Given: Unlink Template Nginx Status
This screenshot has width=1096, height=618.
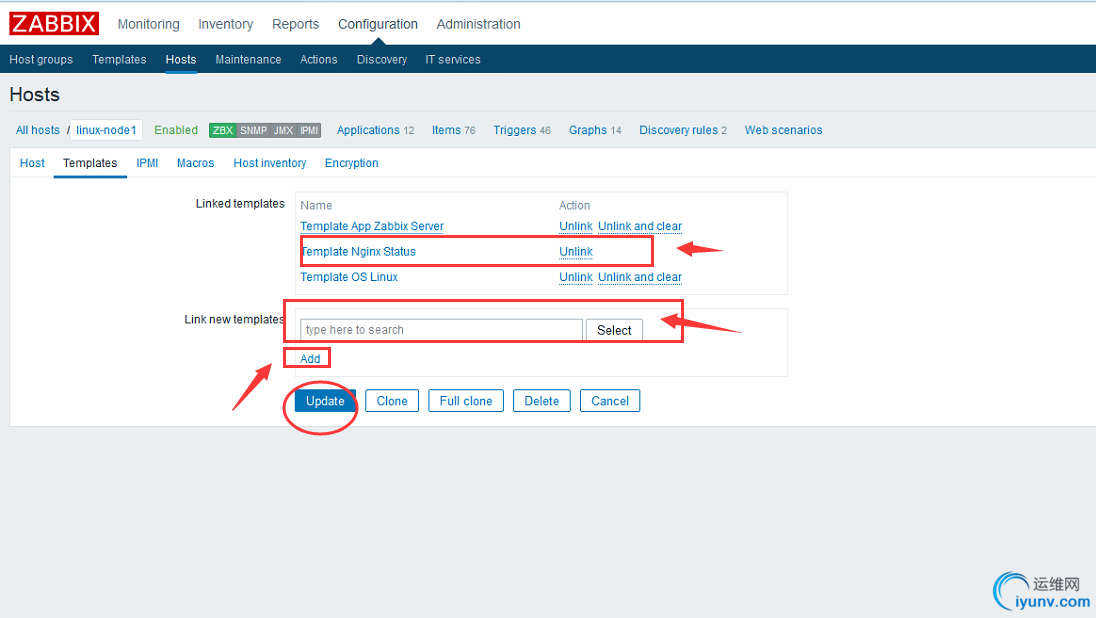Looking at the screenshot, I should (x=576, y=252).
